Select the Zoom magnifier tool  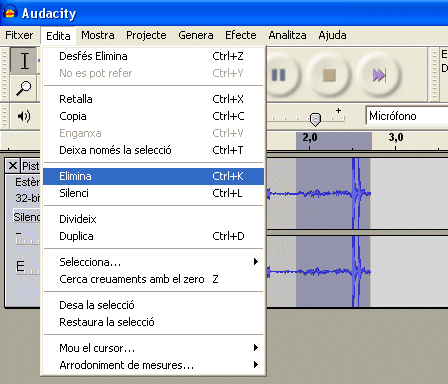pos(24,88)
